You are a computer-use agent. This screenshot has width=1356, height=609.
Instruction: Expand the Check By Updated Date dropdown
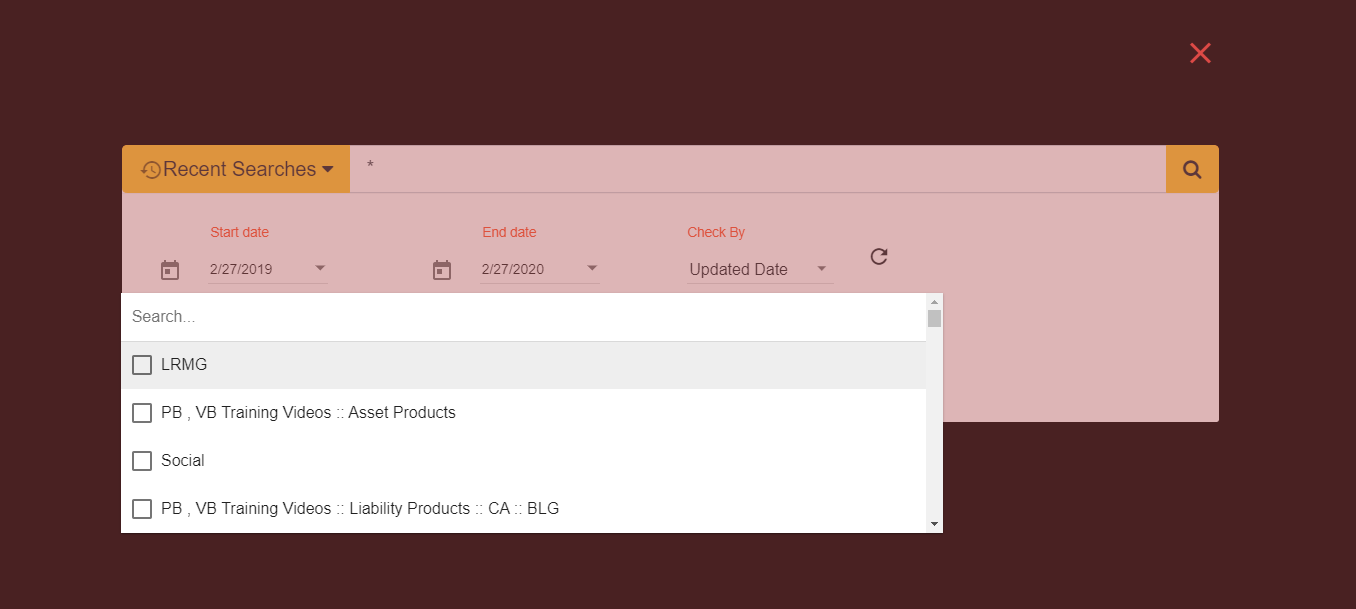click(x=760, y=269)
